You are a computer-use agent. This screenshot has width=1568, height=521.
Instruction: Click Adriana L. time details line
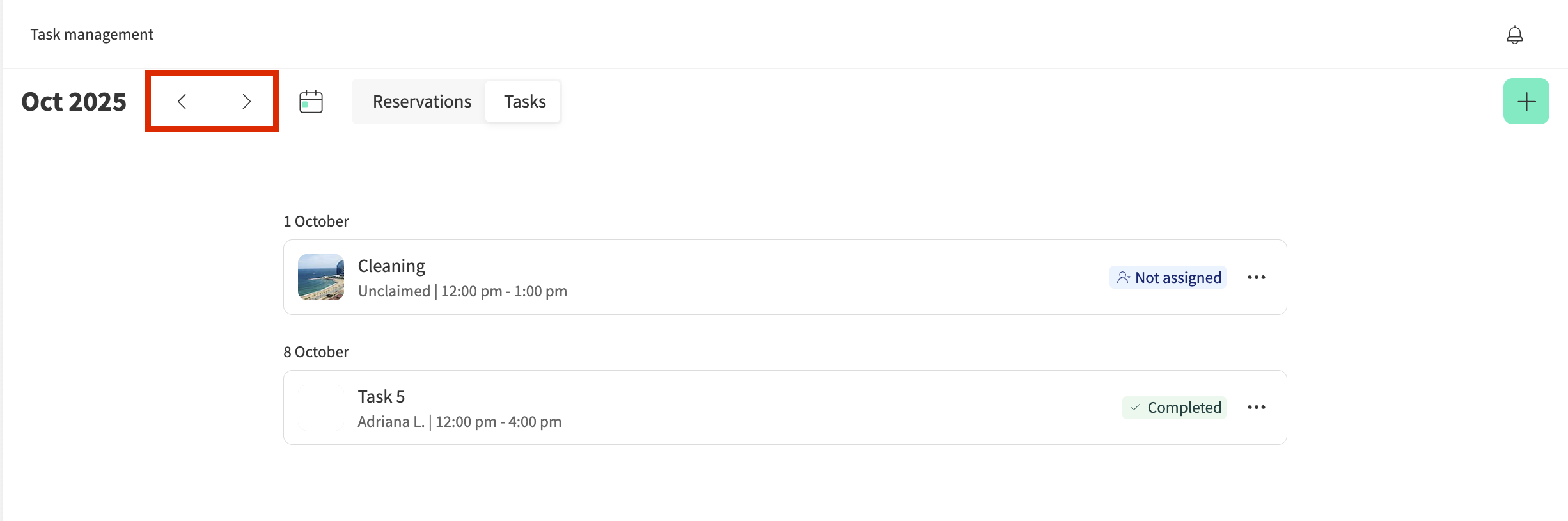point(459,422)
